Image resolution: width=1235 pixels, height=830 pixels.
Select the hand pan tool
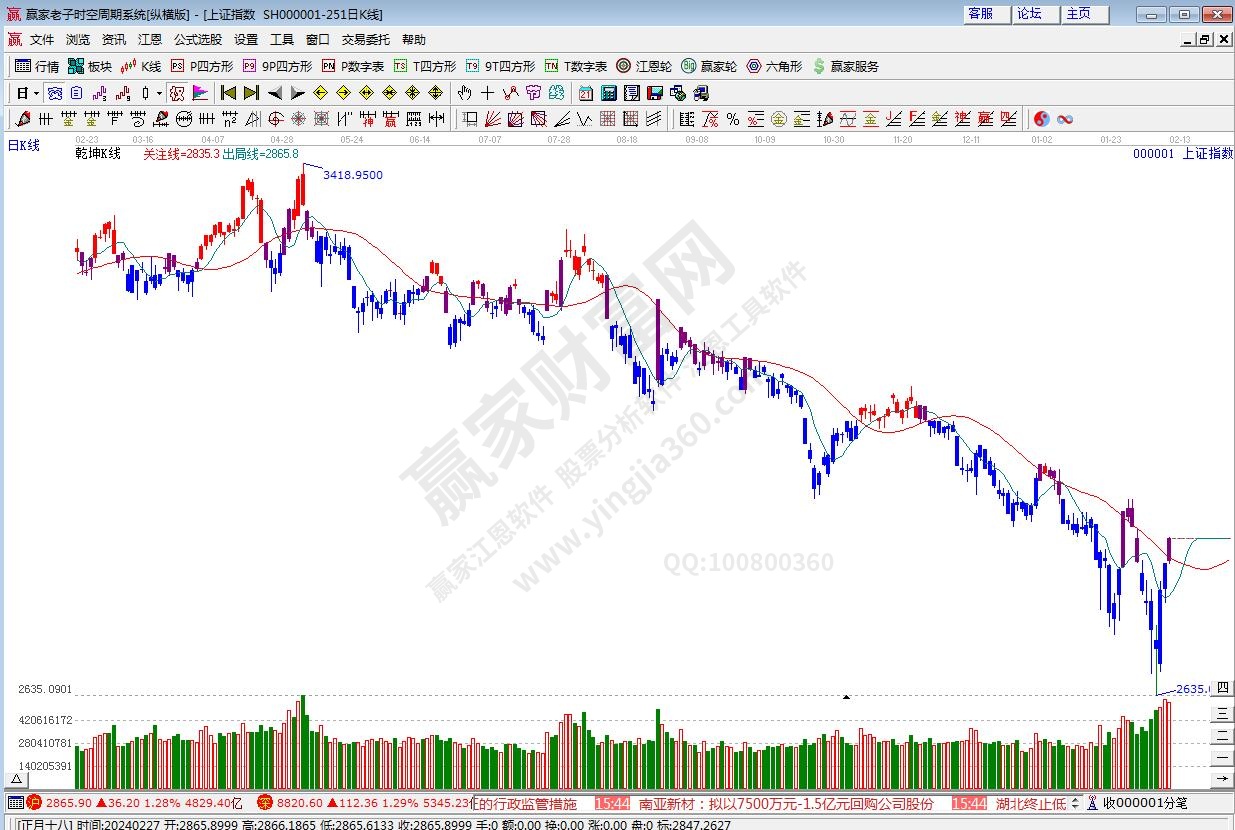(x=464, y=93)
